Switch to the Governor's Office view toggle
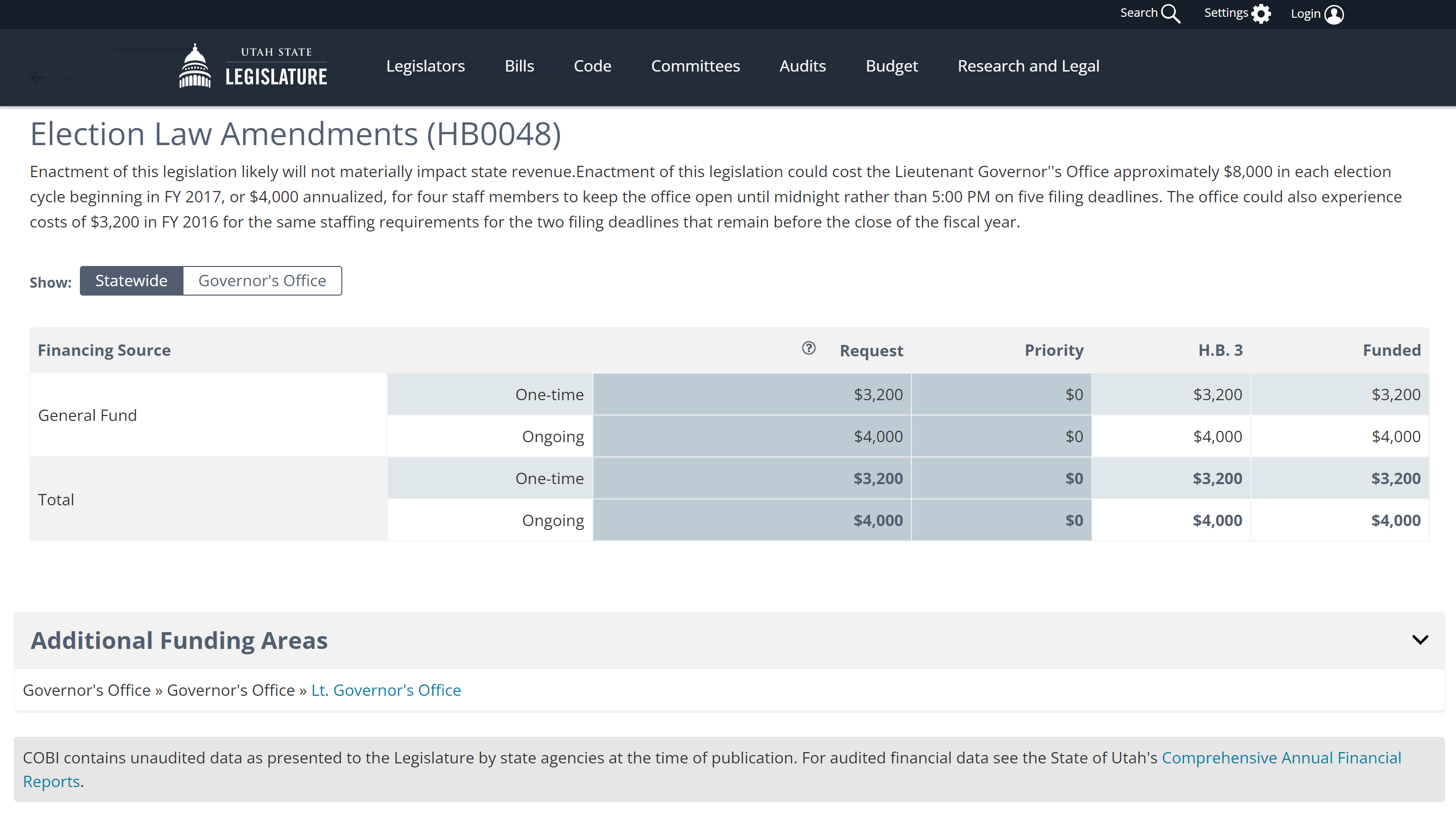The height and width of the screenshot is (833, 1456). 262,281
